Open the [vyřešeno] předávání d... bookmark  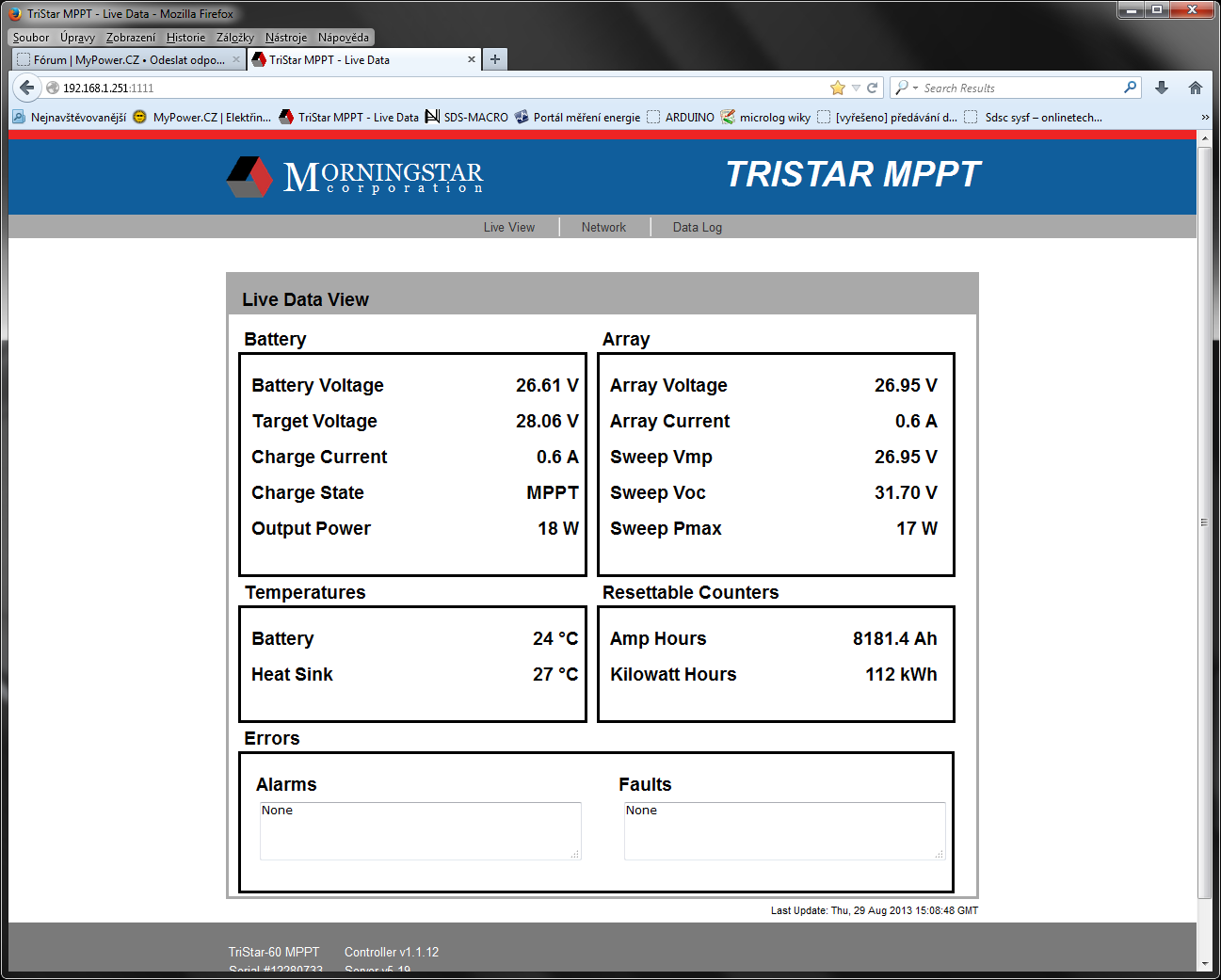tap(887, 117)
